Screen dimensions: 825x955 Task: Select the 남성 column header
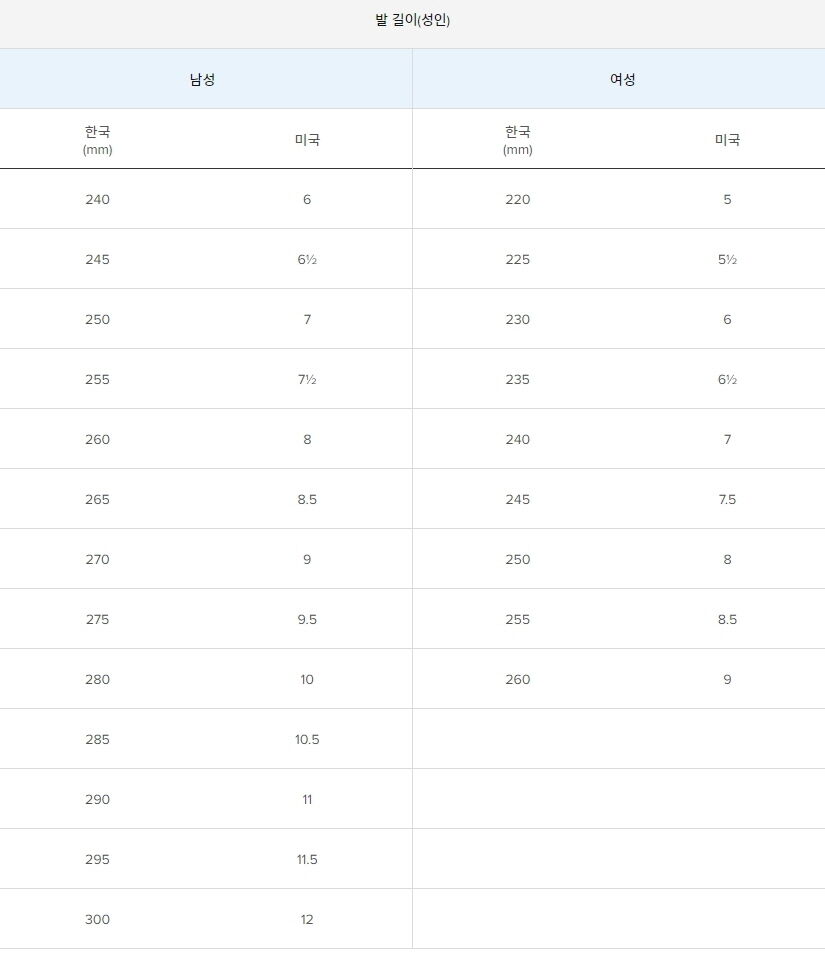pyautogui.click(x=202, y=79)
